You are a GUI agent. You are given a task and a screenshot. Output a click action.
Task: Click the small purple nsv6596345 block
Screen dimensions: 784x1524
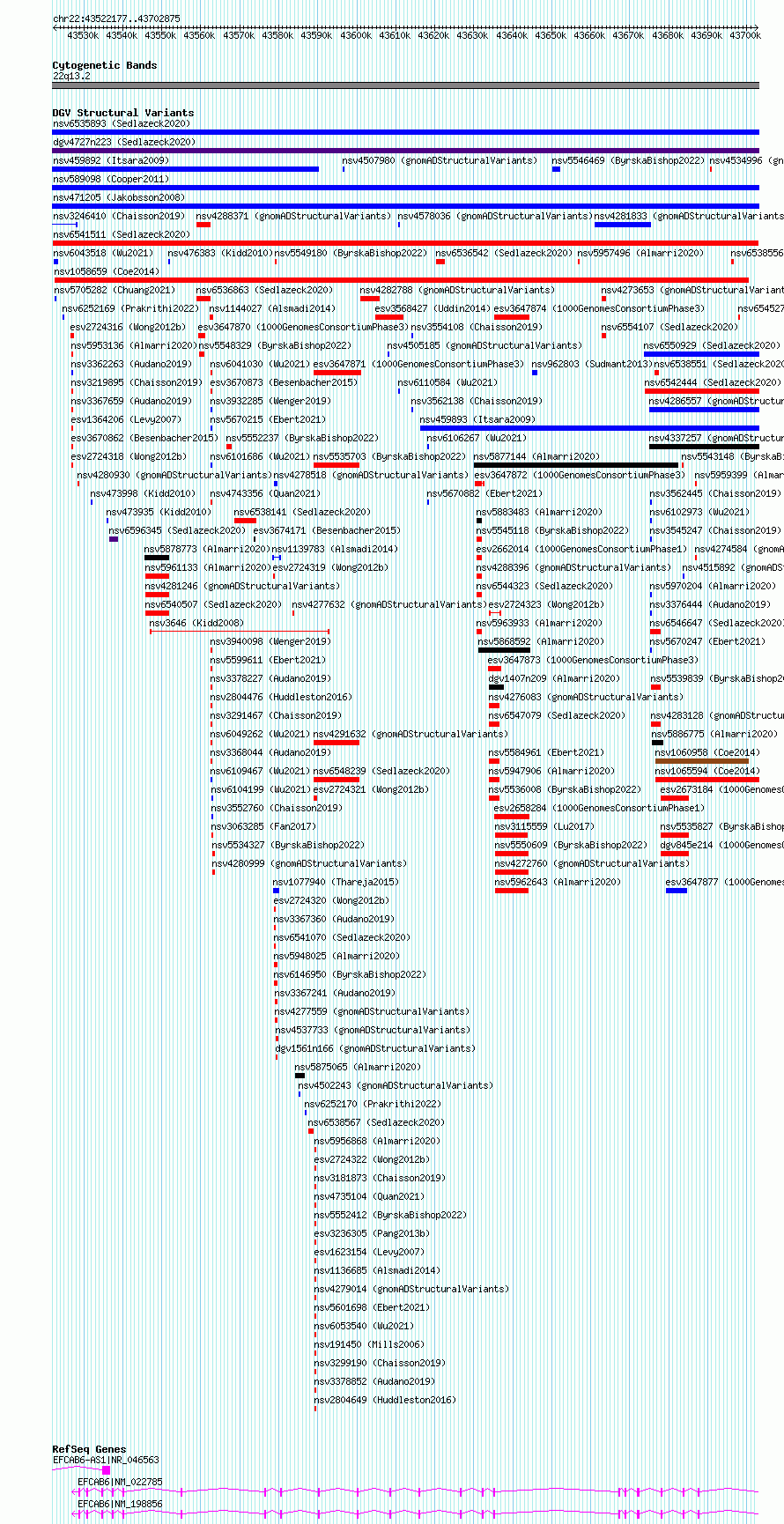pos(114,539)
